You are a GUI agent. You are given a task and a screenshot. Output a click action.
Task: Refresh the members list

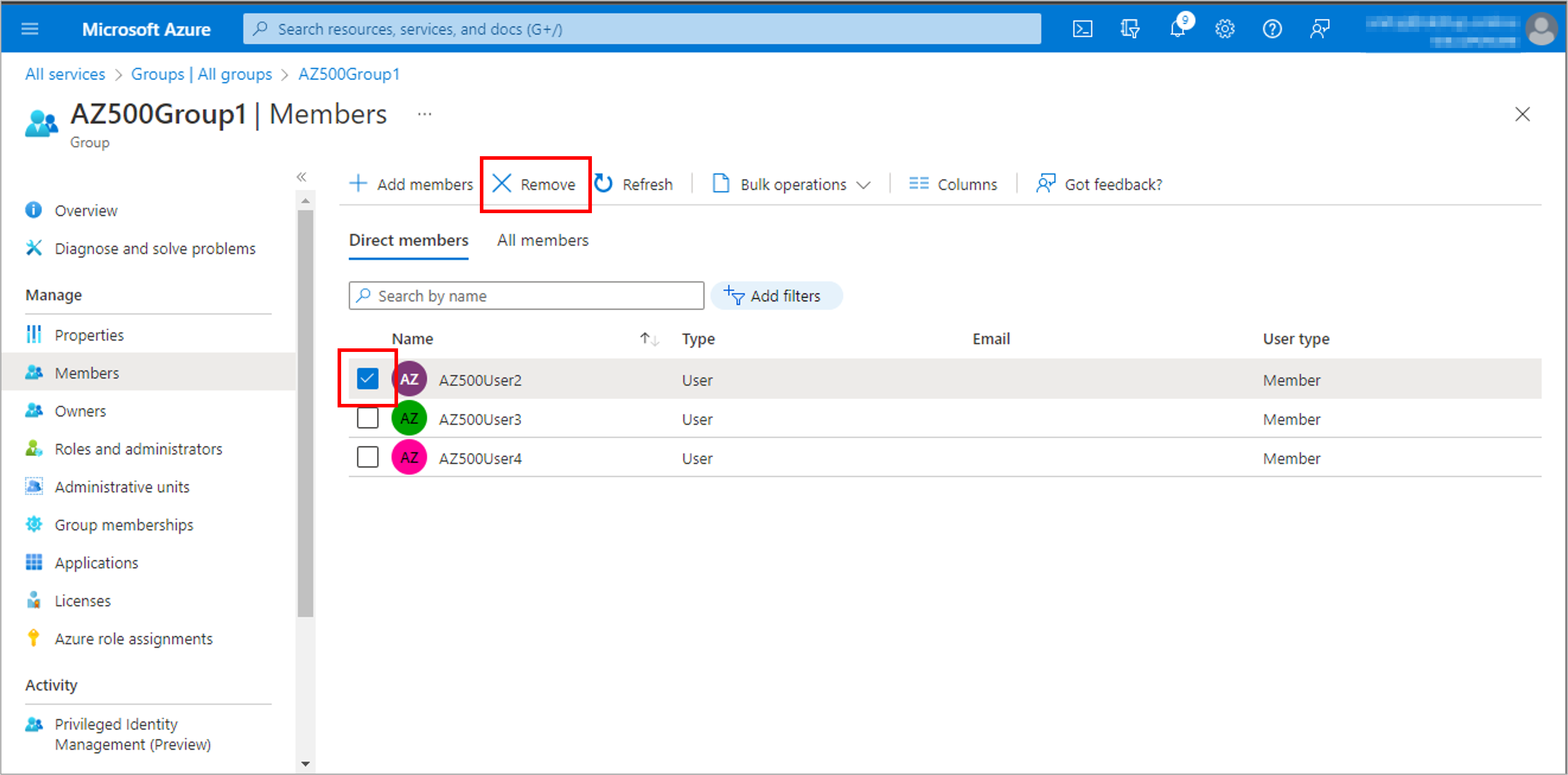coord(633,184)
